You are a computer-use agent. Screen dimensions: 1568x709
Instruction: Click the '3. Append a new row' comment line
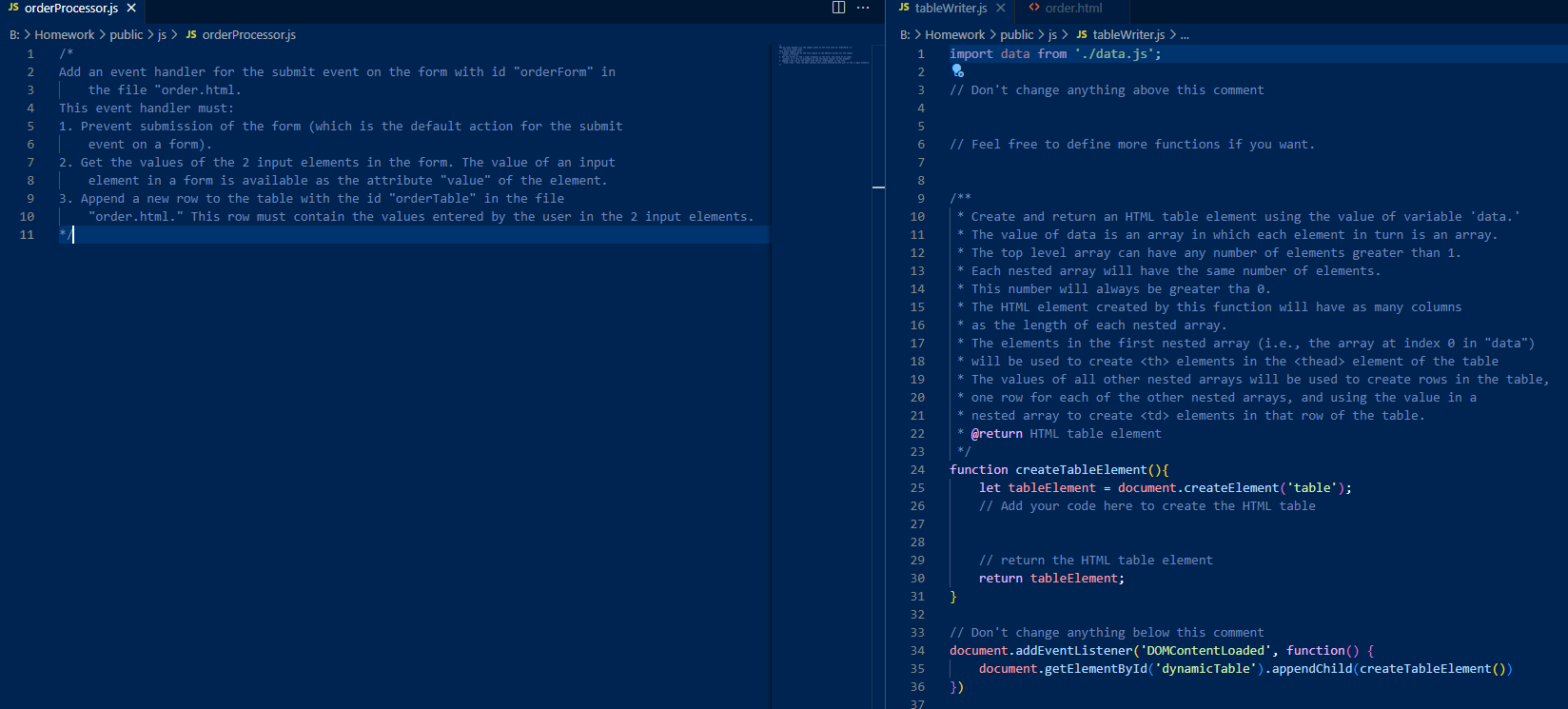tap(311, 199)
